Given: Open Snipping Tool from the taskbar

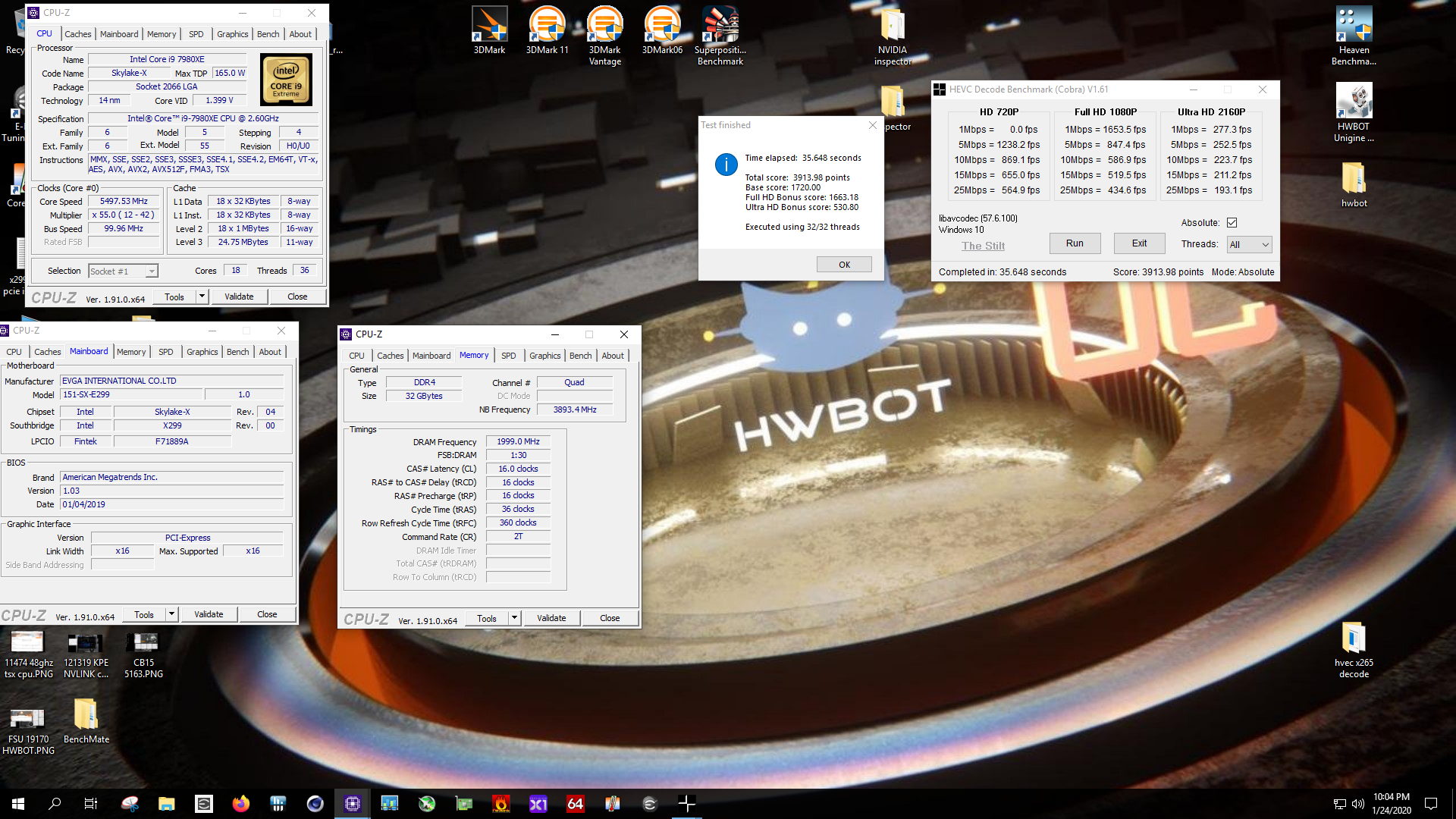Looking at the screenshot, I should coord(130,804).
